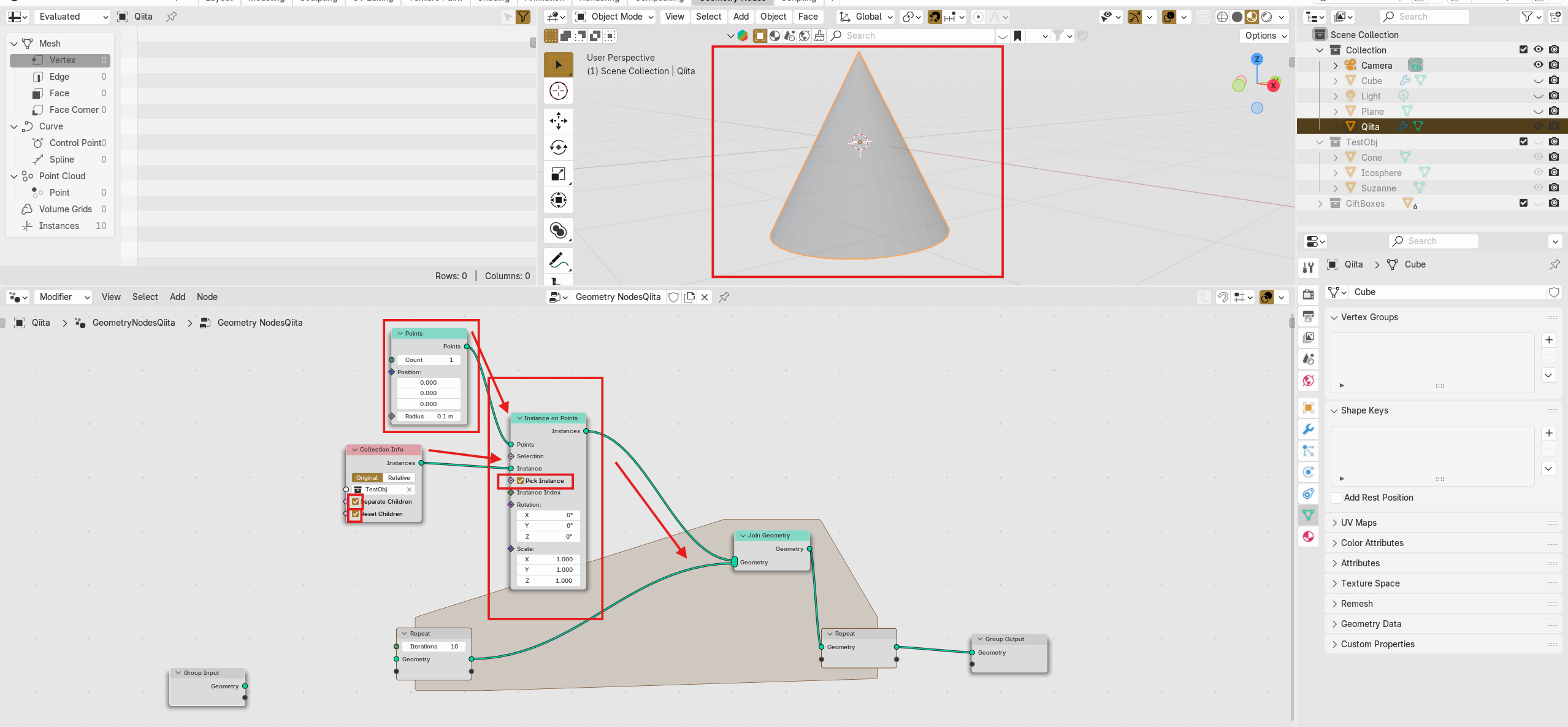Expand the GiftBoxes collection
Image resolution: width=1568 pixels, height=727 pixels.
click(x=1320, y=204)
